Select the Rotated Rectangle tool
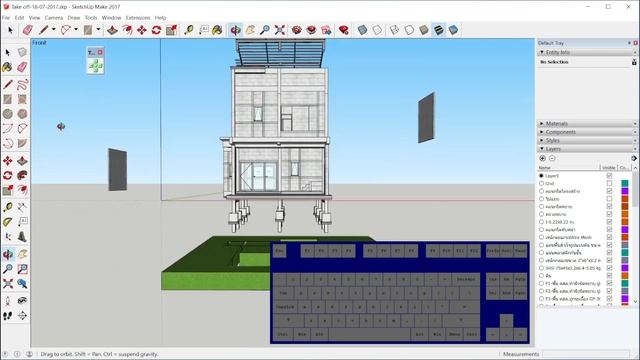 click(22, 99)
